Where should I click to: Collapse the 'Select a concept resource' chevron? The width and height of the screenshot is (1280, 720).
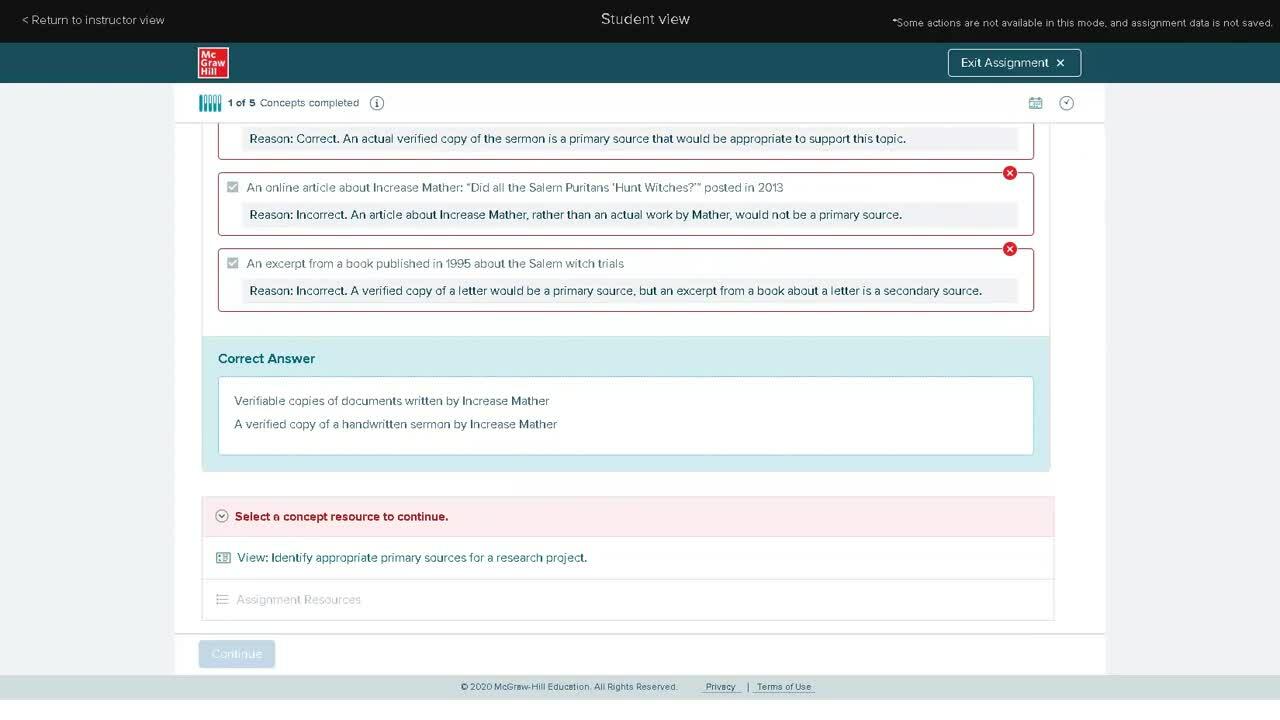click(x=222, y=517)
